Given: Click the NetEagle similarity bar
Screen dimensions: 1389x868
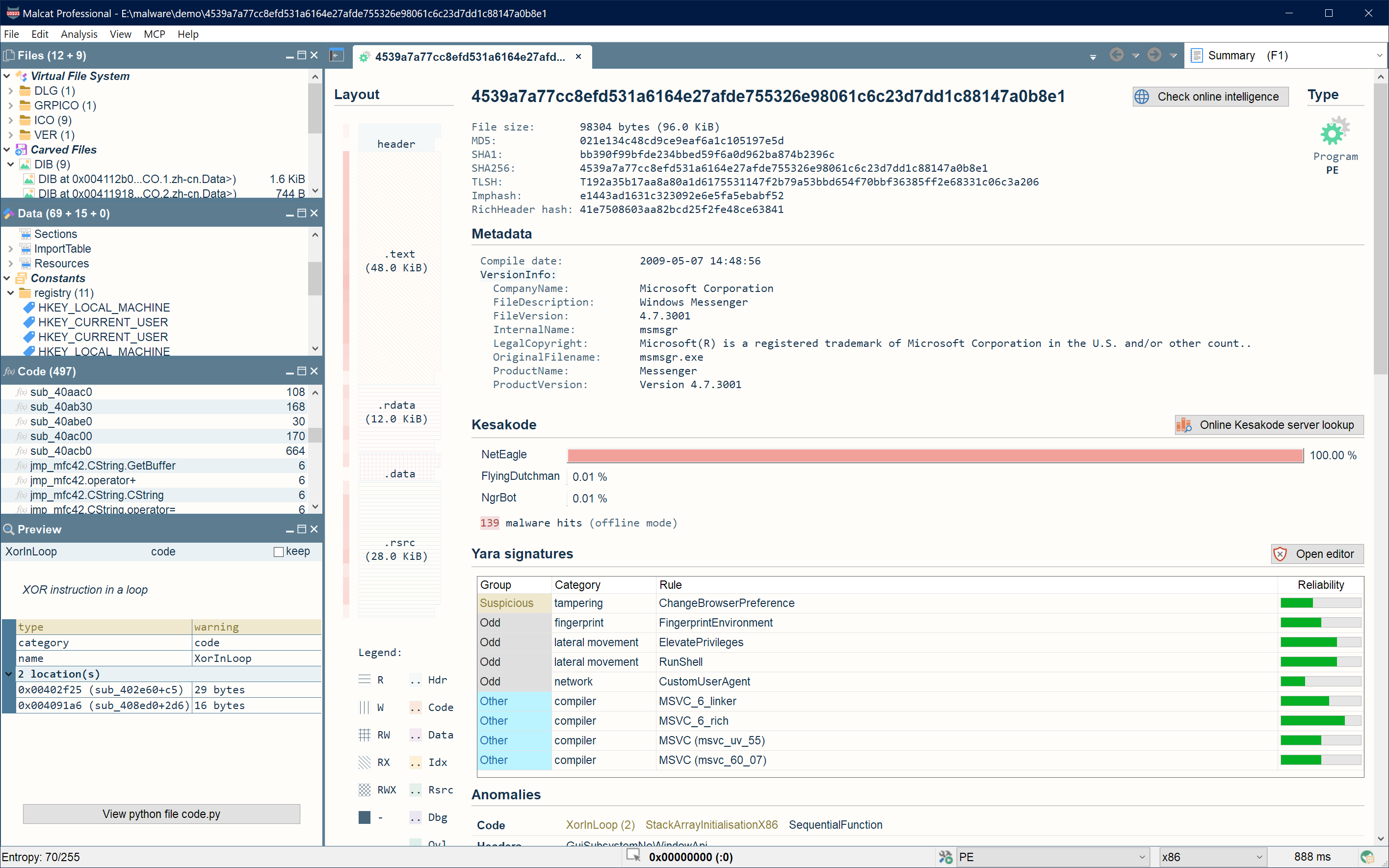Looking at the screenshot, I should (935, 455).
